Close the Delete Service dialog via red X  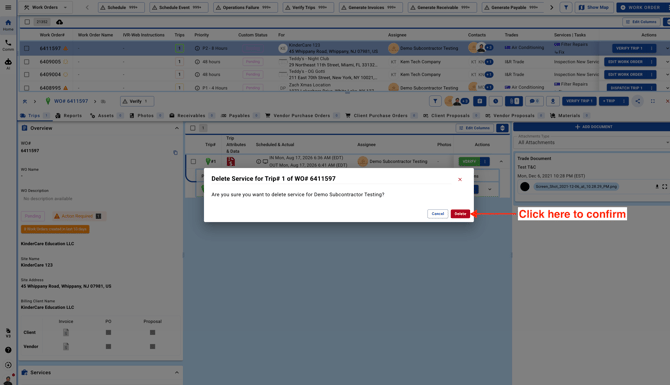(460, 179)
